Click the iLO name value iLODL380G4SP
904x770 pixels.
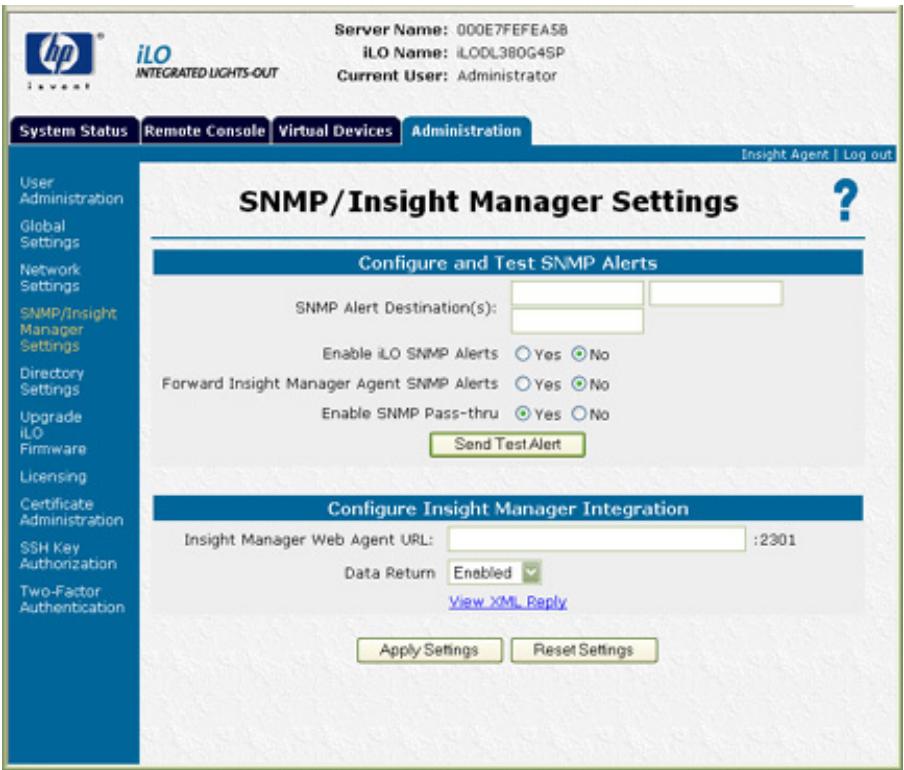(511, 53)
